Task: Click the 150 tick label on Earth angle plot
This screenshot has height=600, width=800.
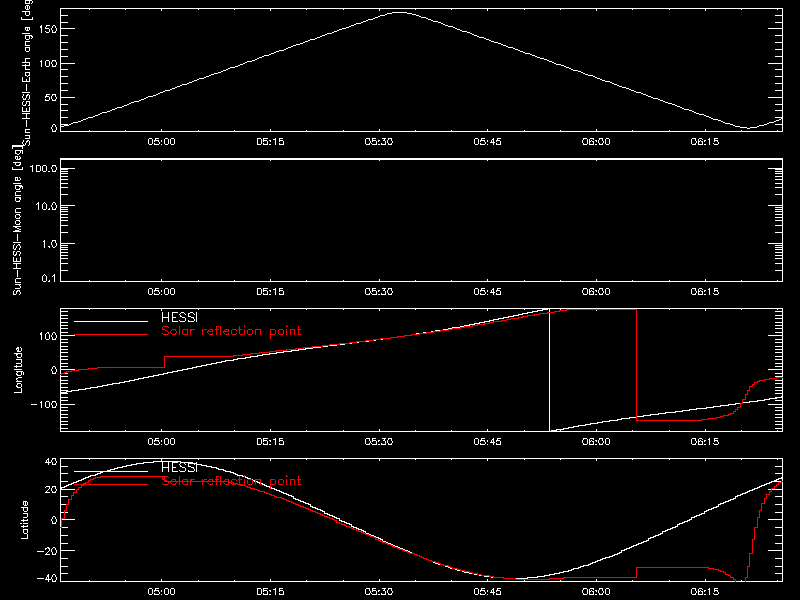Action: pos(47,30)
